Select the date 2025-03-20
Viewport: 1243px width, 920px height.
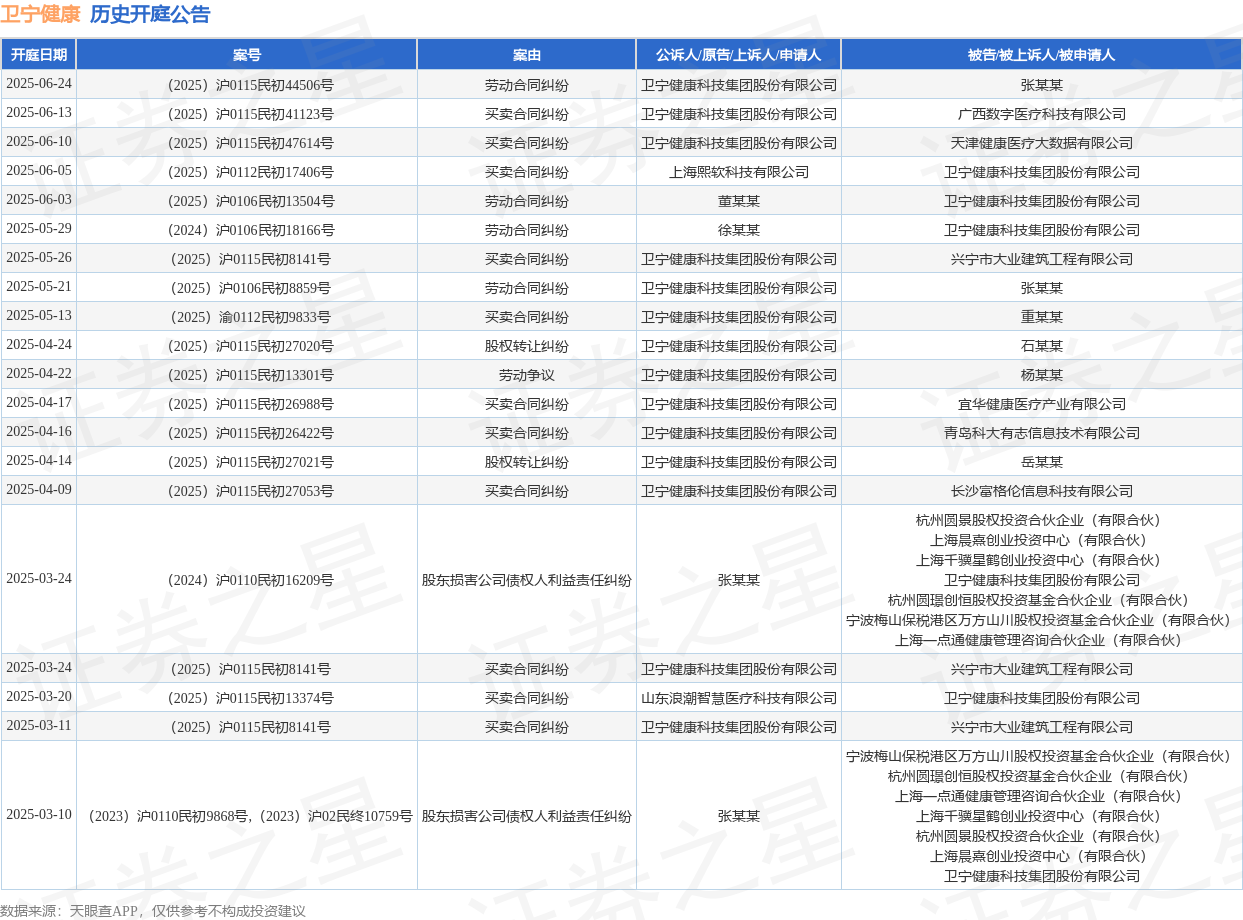coord(39,697)
